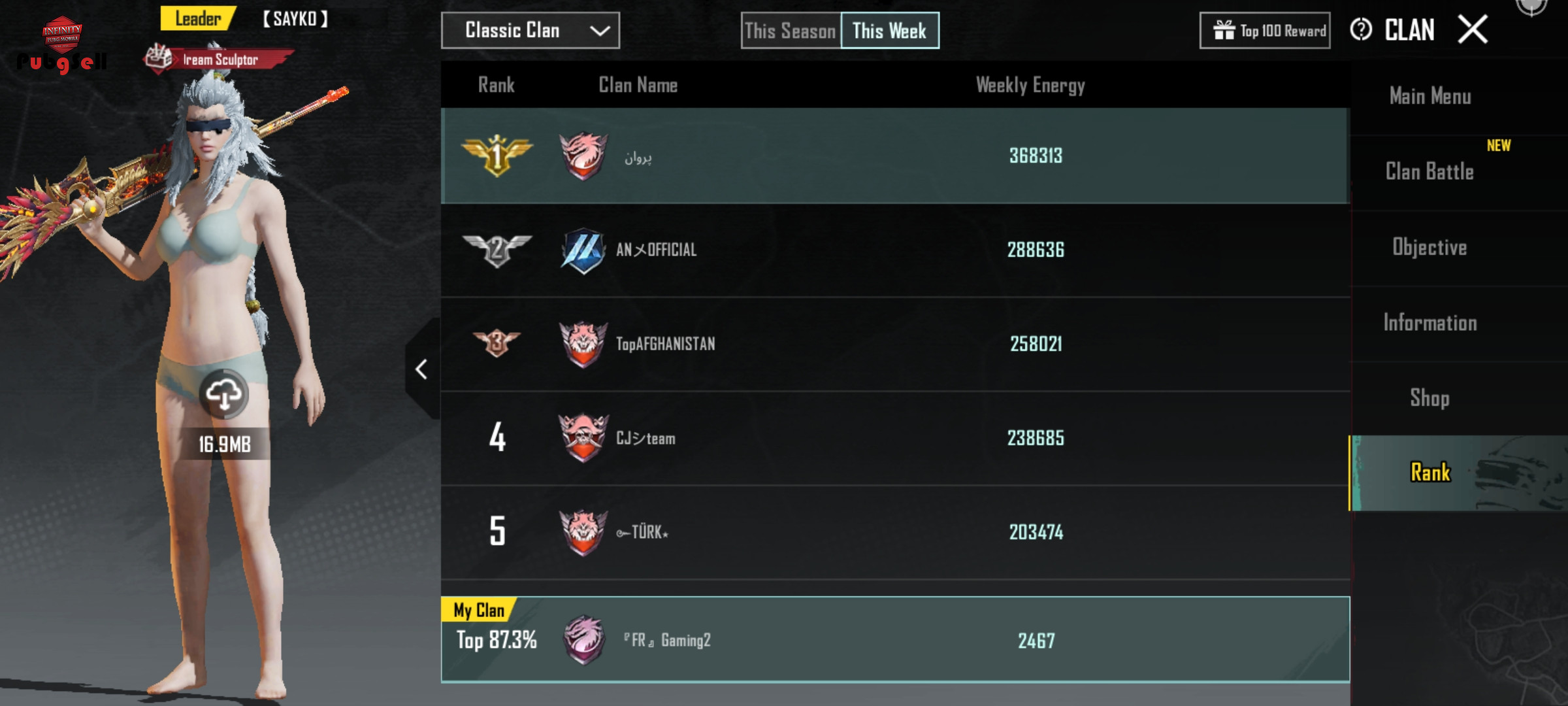
Task: Switch ranking to This Season
Action: coord(791,31)
